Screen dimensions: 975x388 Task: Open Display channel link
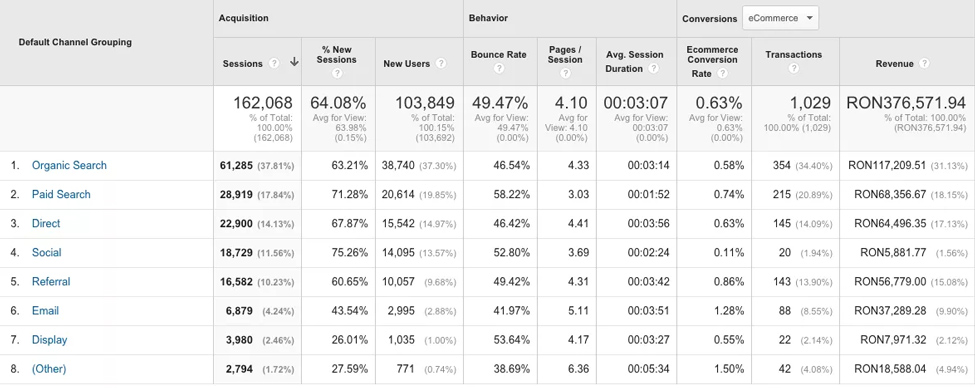pyautogui.click(x=49, y=340)
